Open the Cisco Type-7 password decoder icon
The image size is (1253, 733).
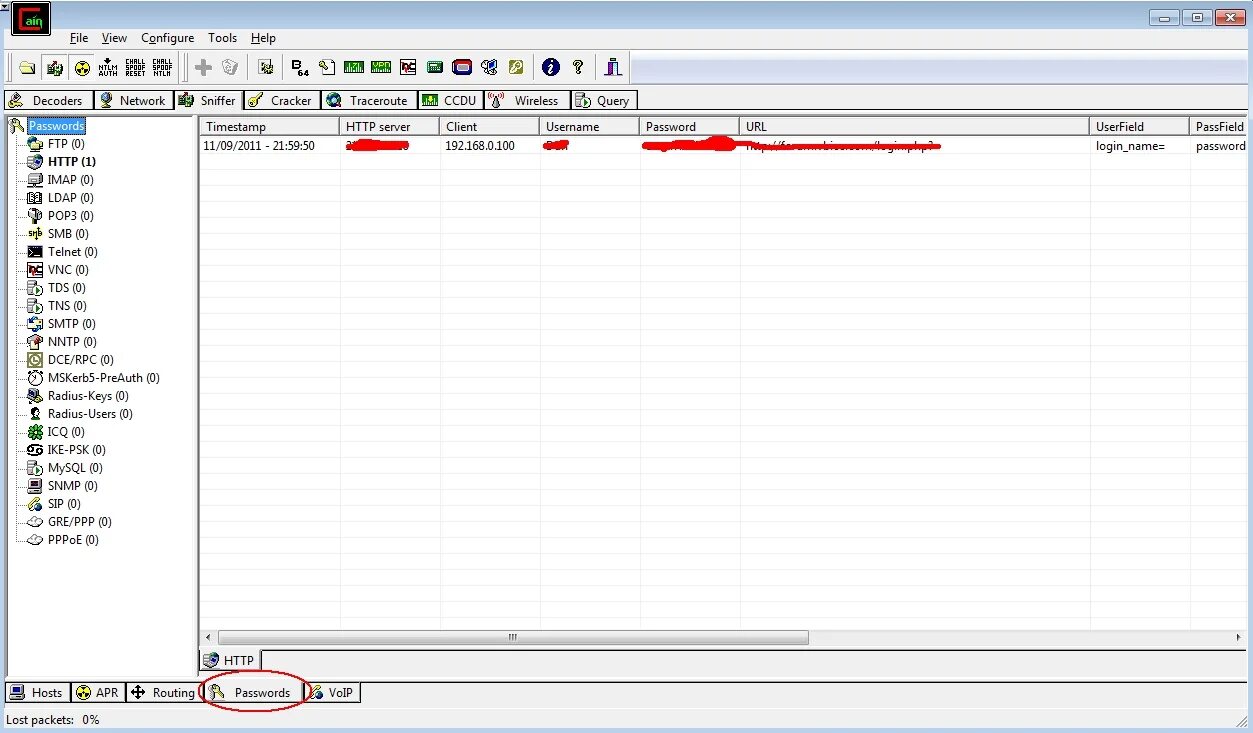(x=354, y=68)
